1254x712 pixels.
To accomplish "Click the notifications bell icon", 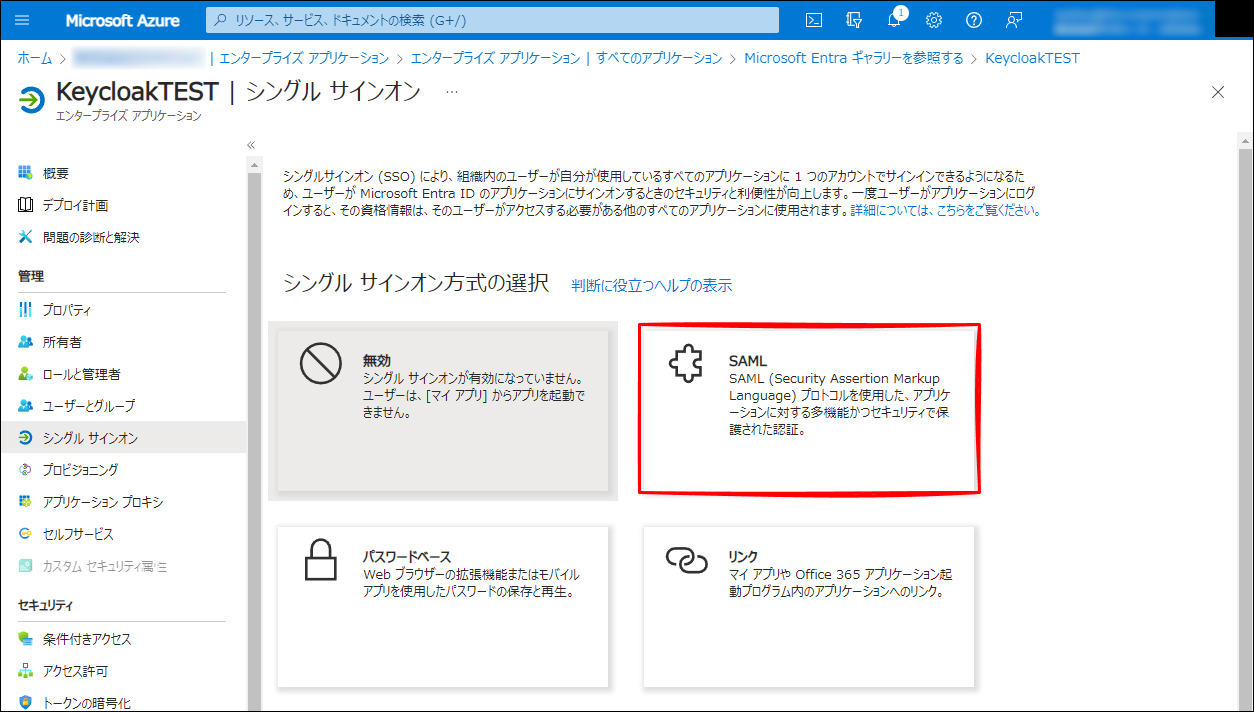I will (x=894, y=20).
